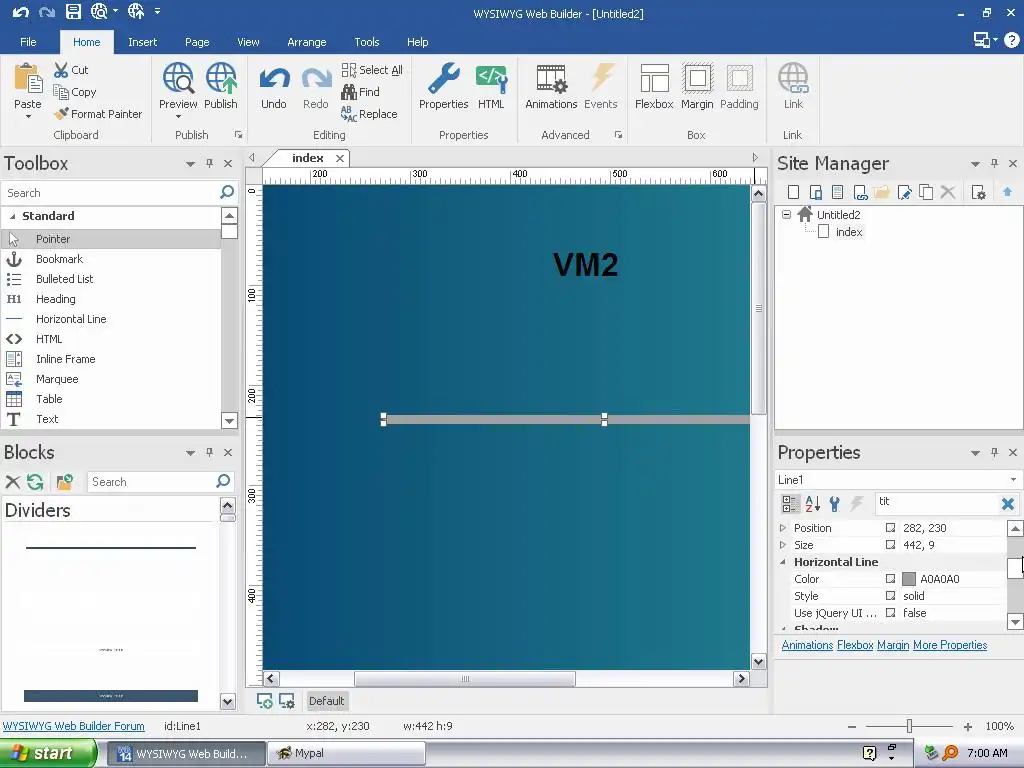Open Toolbox panel options dropdown
1024x768 pixels.
pyautogui.click(x=190, y=164)
